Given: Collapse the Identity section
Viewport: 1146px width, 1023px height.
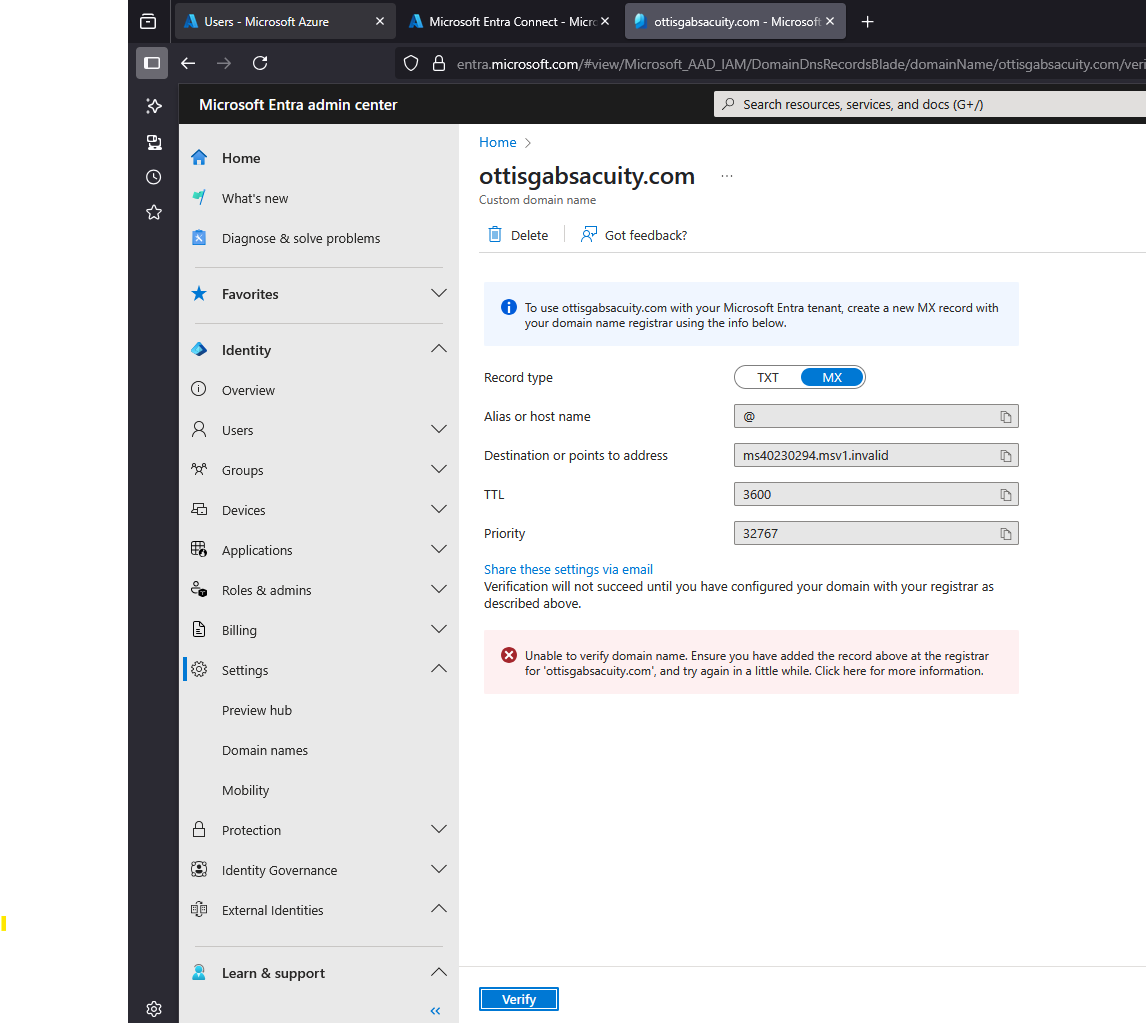Looking at the screenshot, I should [x=439, y=349].
